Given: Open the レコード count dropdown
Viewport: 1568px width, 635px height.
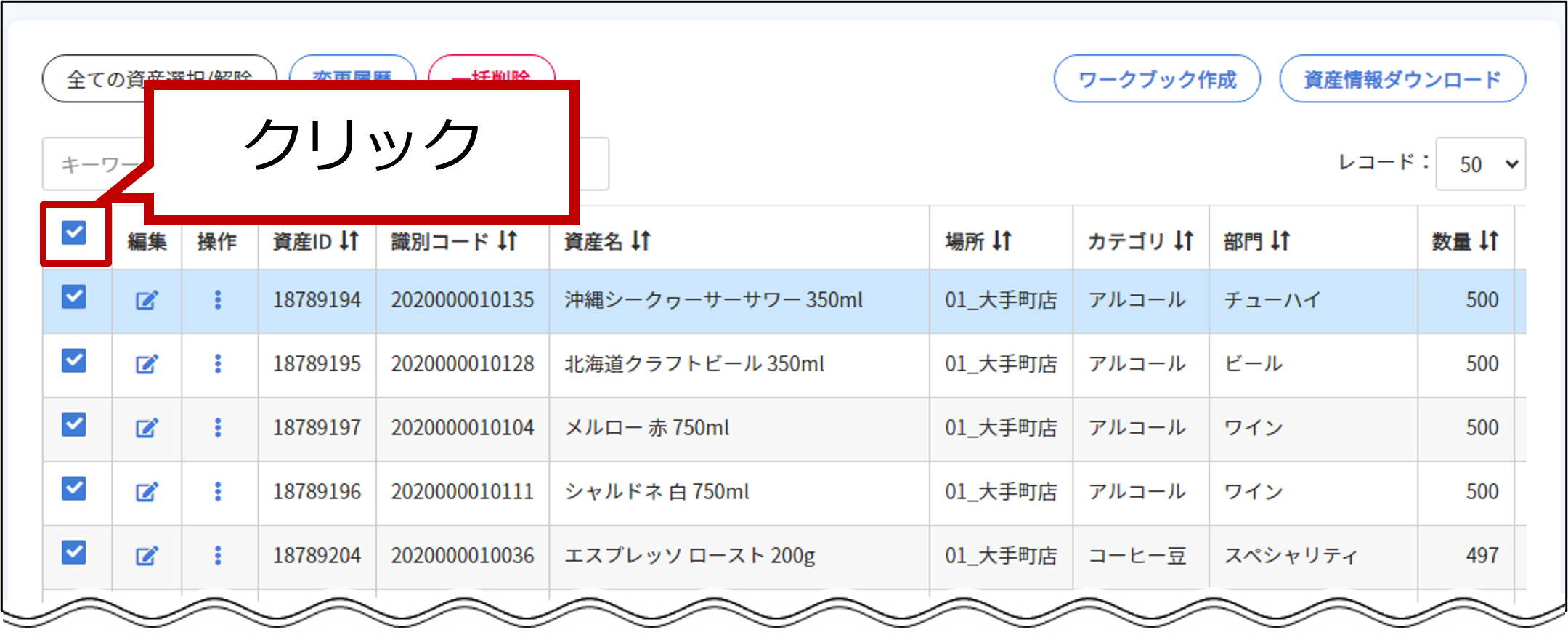Looking at the screenshot, I should 1480,164.
